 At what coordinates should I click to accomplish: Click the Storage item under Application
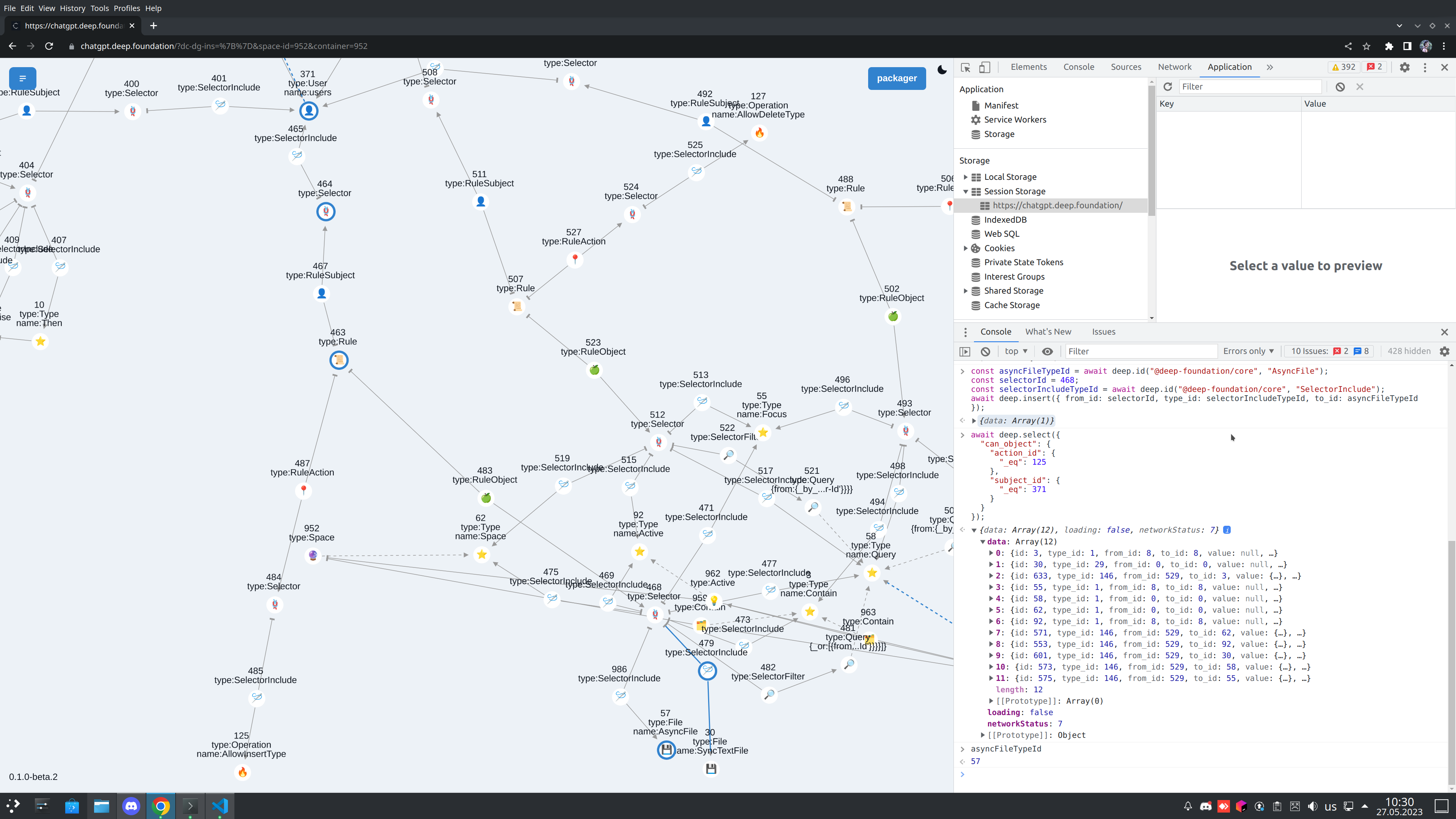click(998, 134)
